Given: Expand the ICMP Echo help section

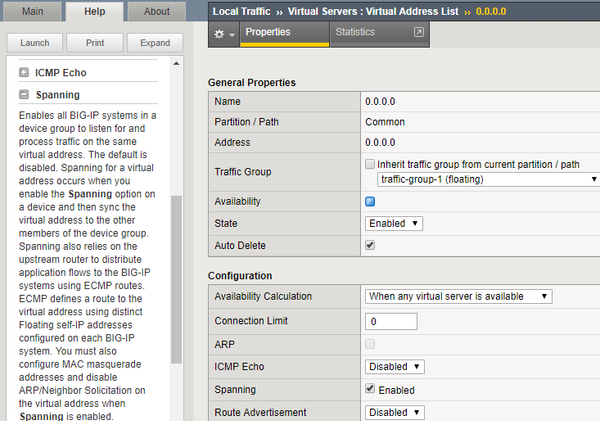Looking at the screenshot, I should [x=24, y=72].
